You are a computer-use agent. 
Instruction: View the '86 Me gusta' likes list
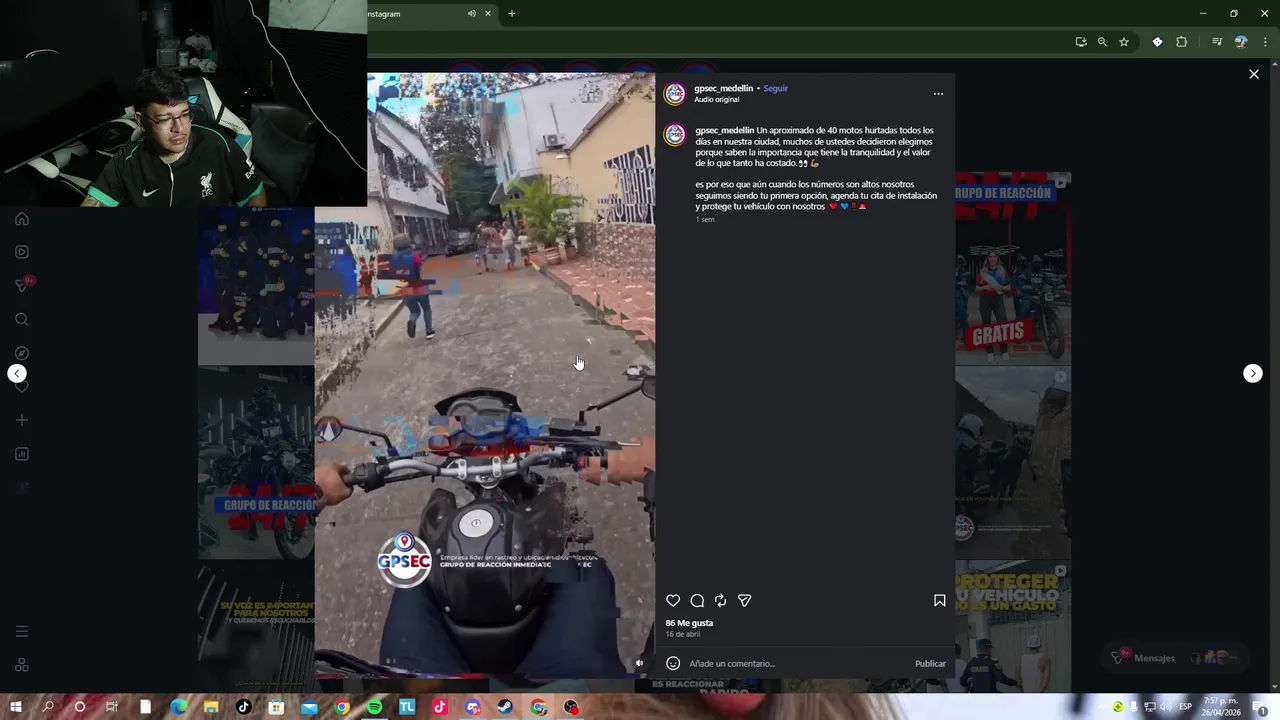689,623
